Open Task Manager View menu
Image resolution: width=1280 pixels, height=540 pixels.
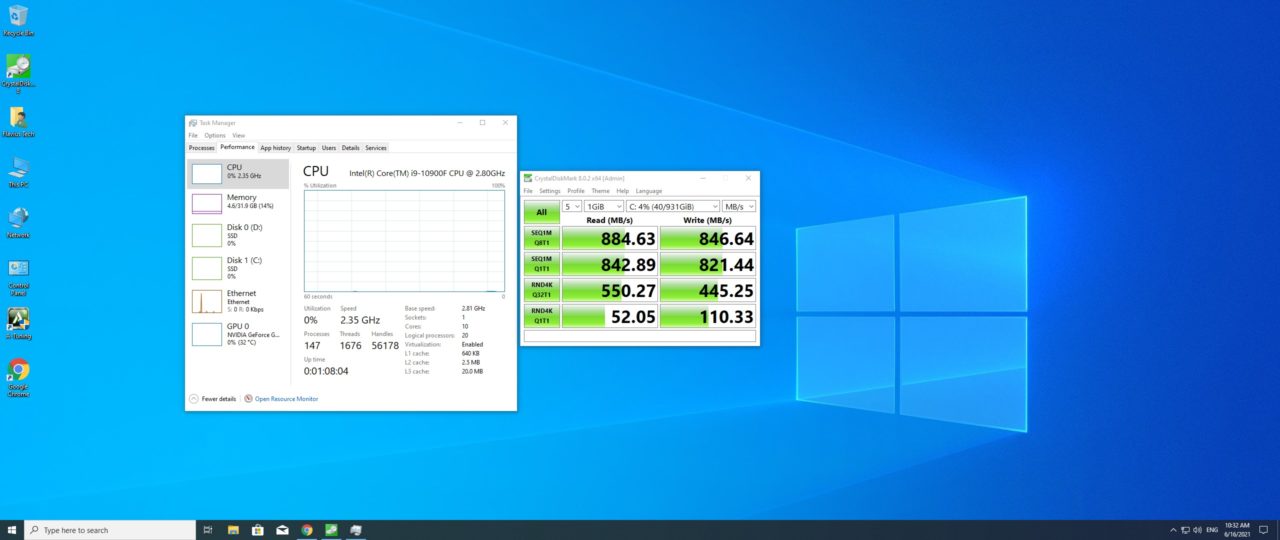point(238,135)
